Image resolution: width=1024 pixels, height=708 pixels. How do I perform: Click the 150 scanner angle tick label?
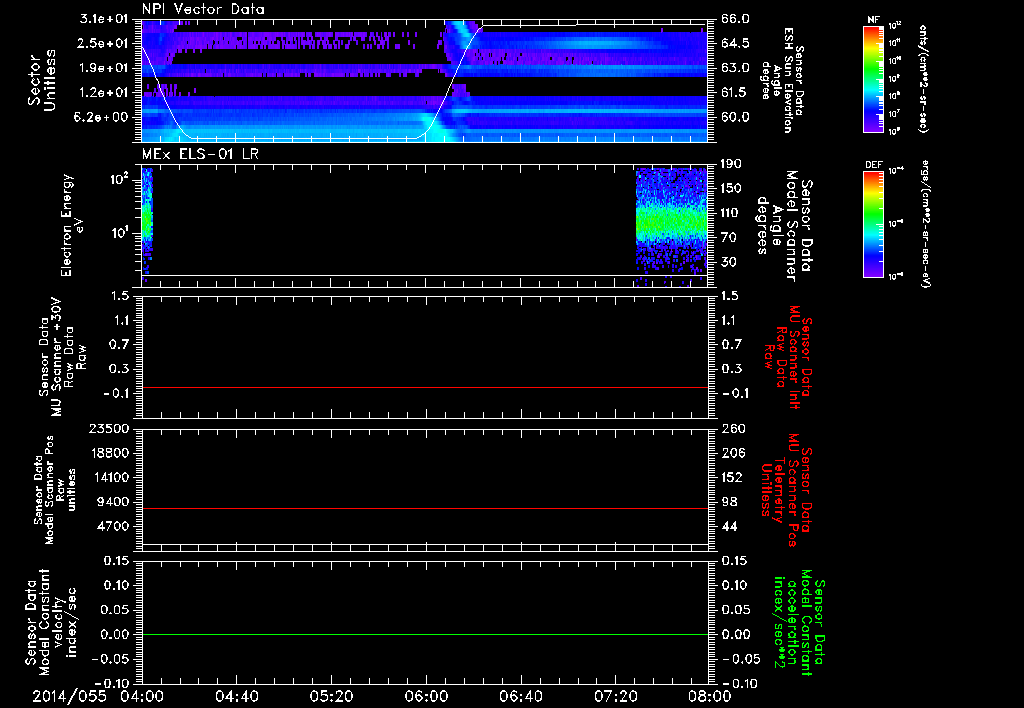(731, 189)
